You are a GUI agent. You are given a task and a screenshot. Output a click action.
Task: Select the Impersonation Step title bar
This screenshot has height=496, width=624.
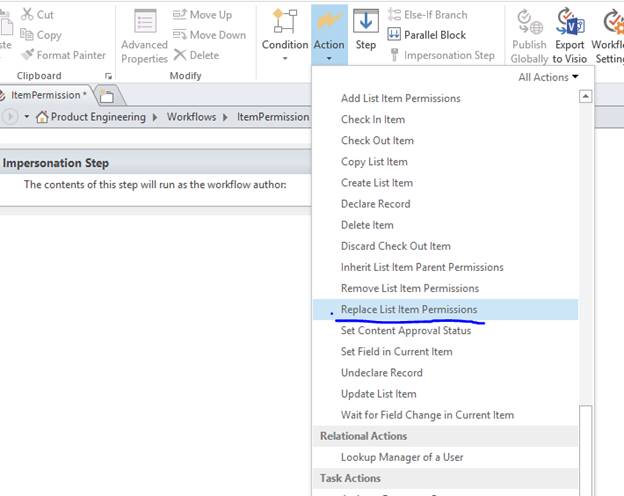point(156,162)
